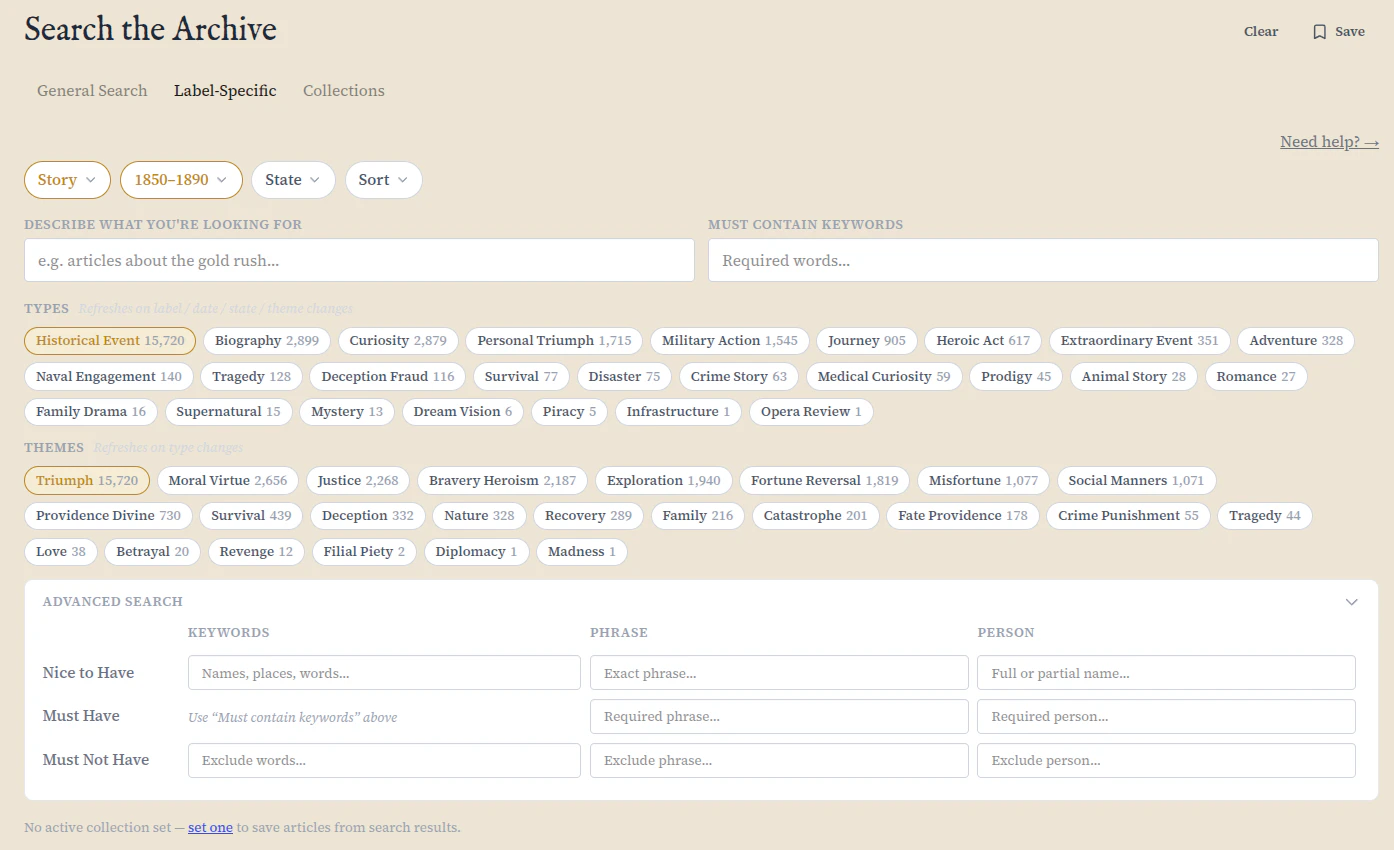The width and height of the screenshot is (1394, 850).
Task: Pick the Revenge theme chip
Action: 257,552
